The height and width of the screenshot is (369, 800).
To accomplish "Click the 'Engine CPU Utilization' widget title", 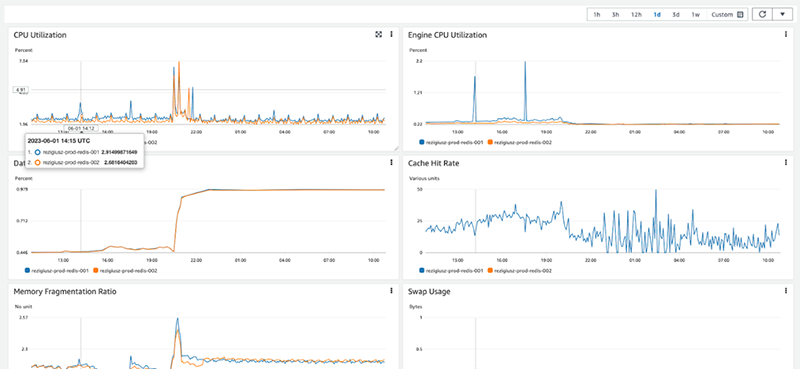I will [x=447, y=35].
